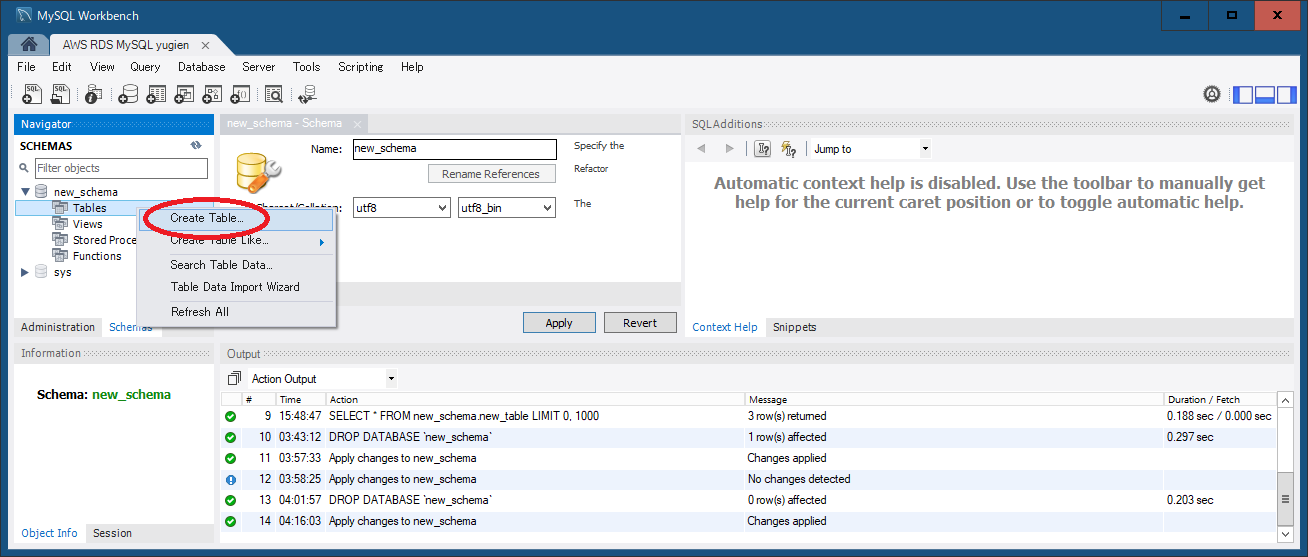The height and width of the screenshot is (557, 1308).
Task: Click the Action Output copy icon
Action: tap(234, 379)
